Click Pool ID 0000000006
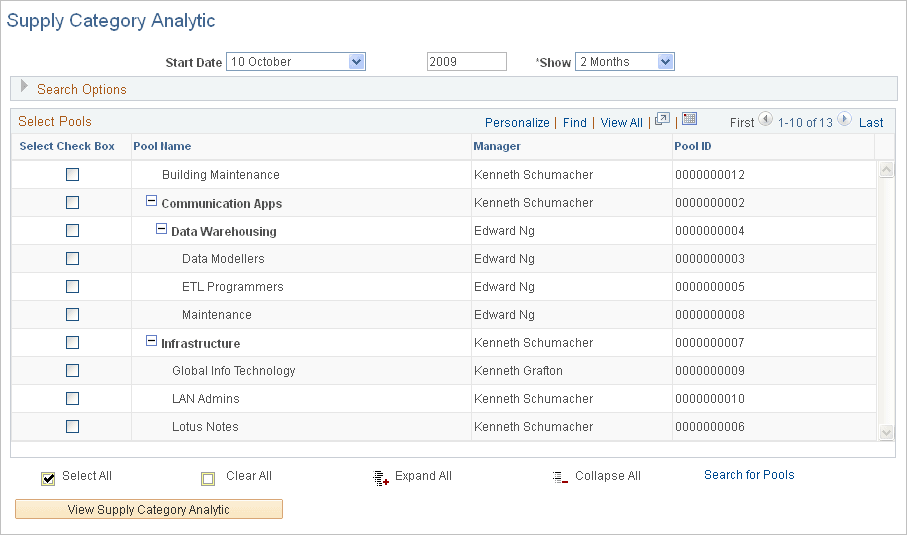 coord(710,427)
